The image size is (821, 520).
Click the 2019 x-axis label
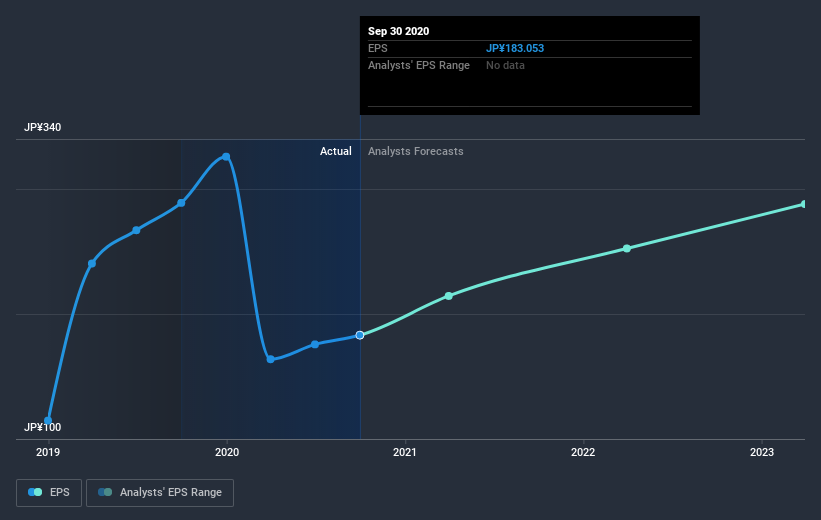[48, 452]
